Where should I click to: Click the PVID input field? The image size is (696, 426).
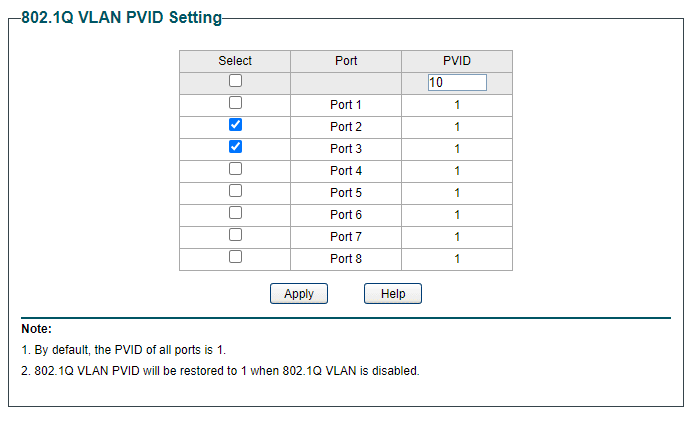coord(456,83)
